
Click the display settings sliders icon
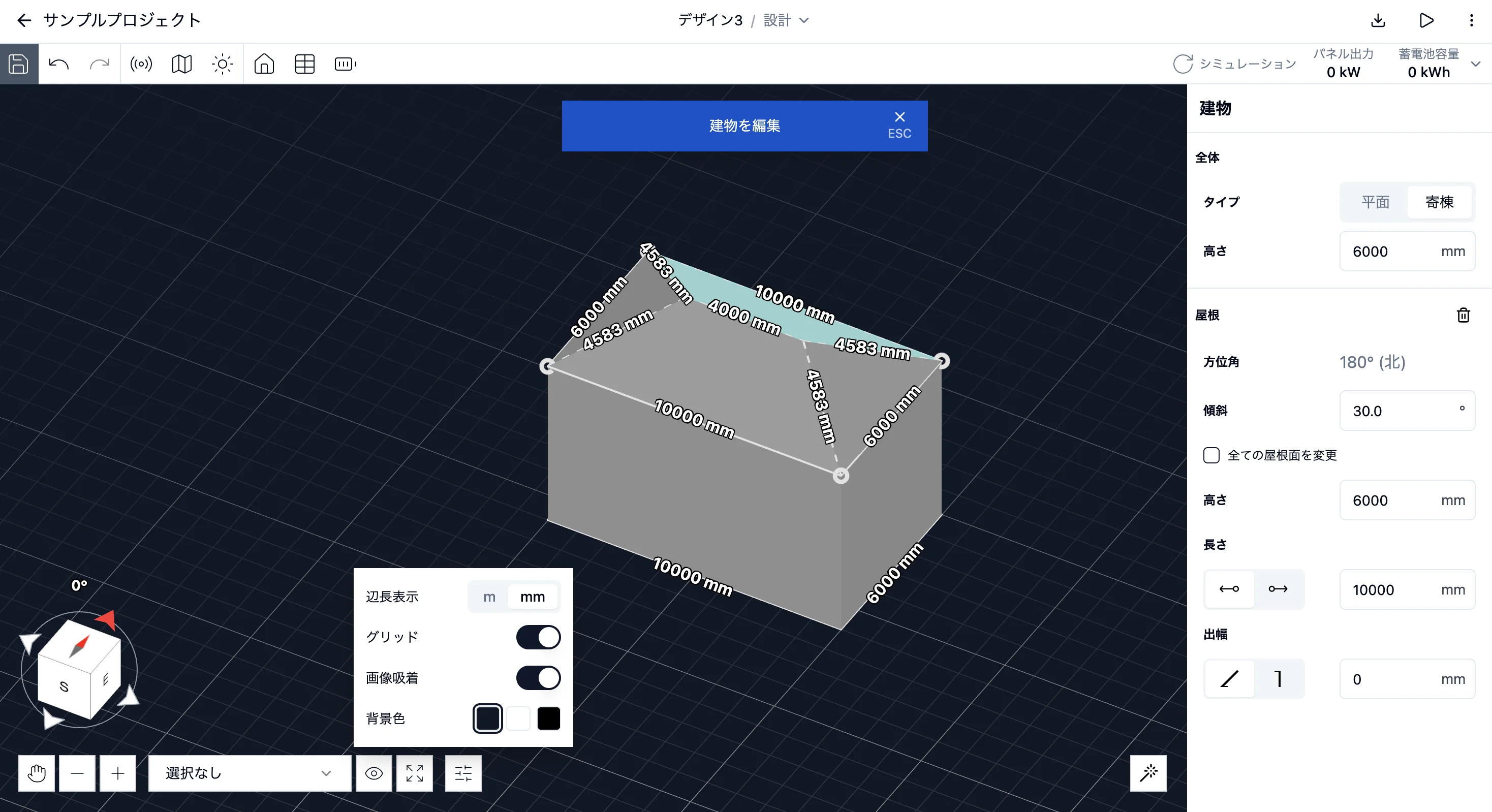click(463, 773)
